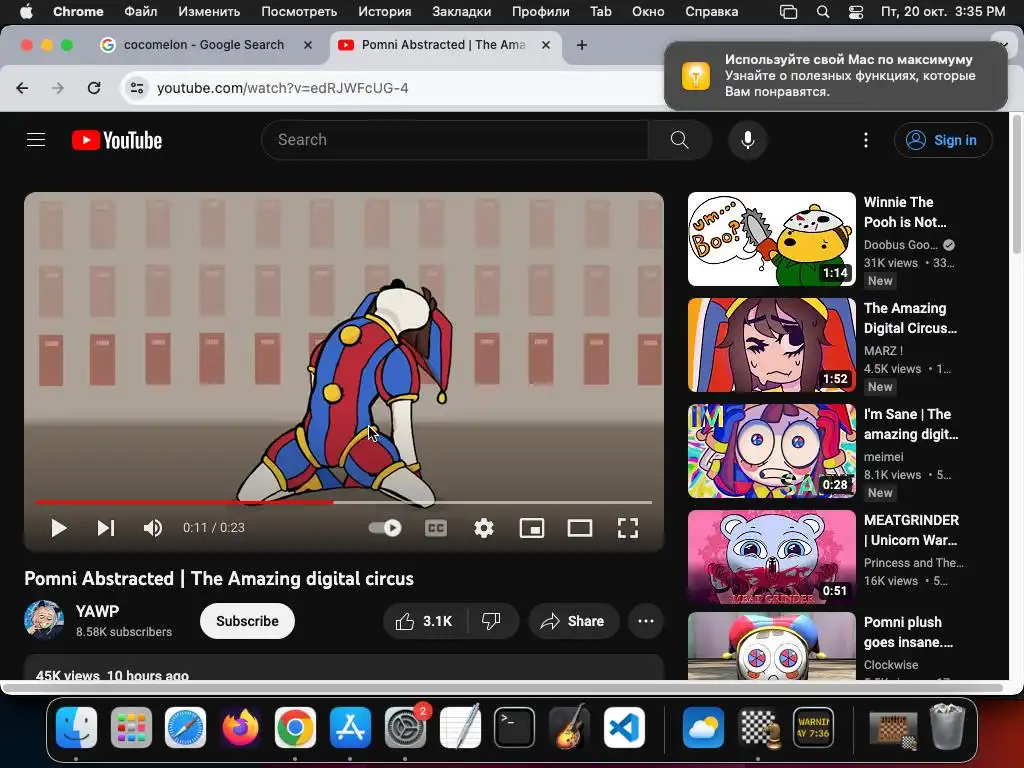Switch to theater mode
The image size is (1024, 768).
(x=580, y=528)
